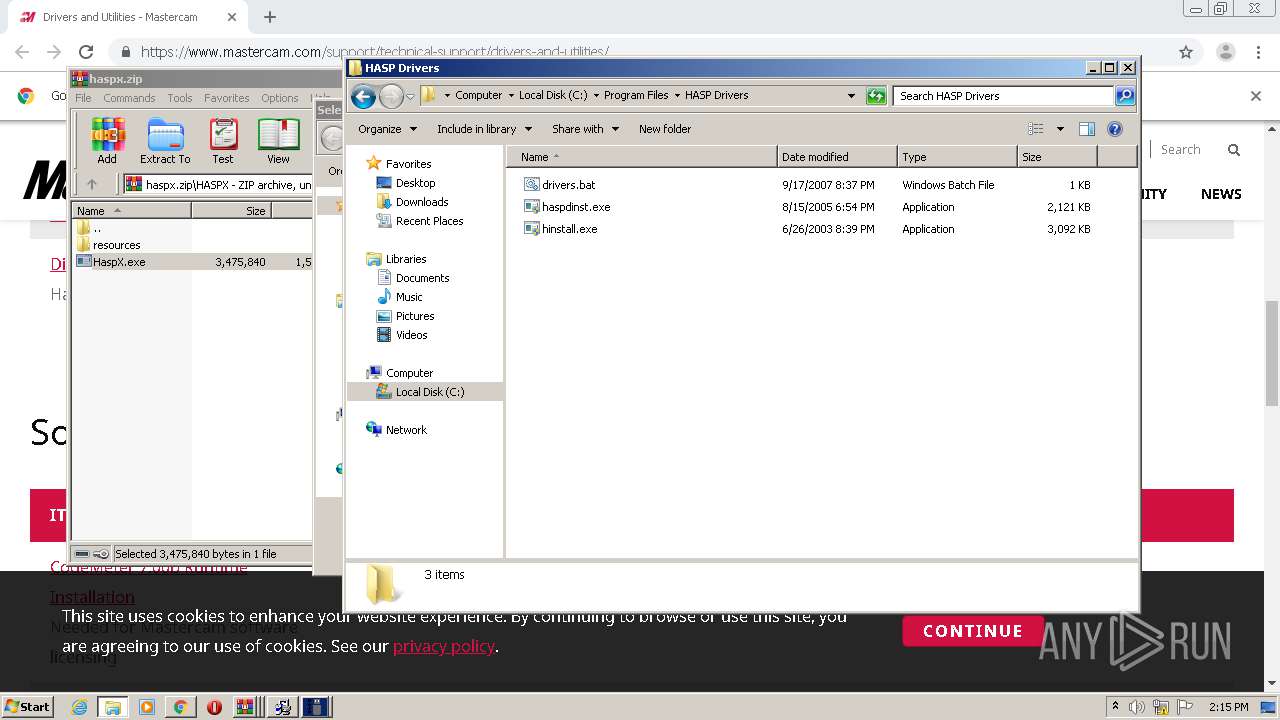Viewport: 1280px width, 720px height.
Task: Open Opera from taskbar
Action: (x=214, y=707)
